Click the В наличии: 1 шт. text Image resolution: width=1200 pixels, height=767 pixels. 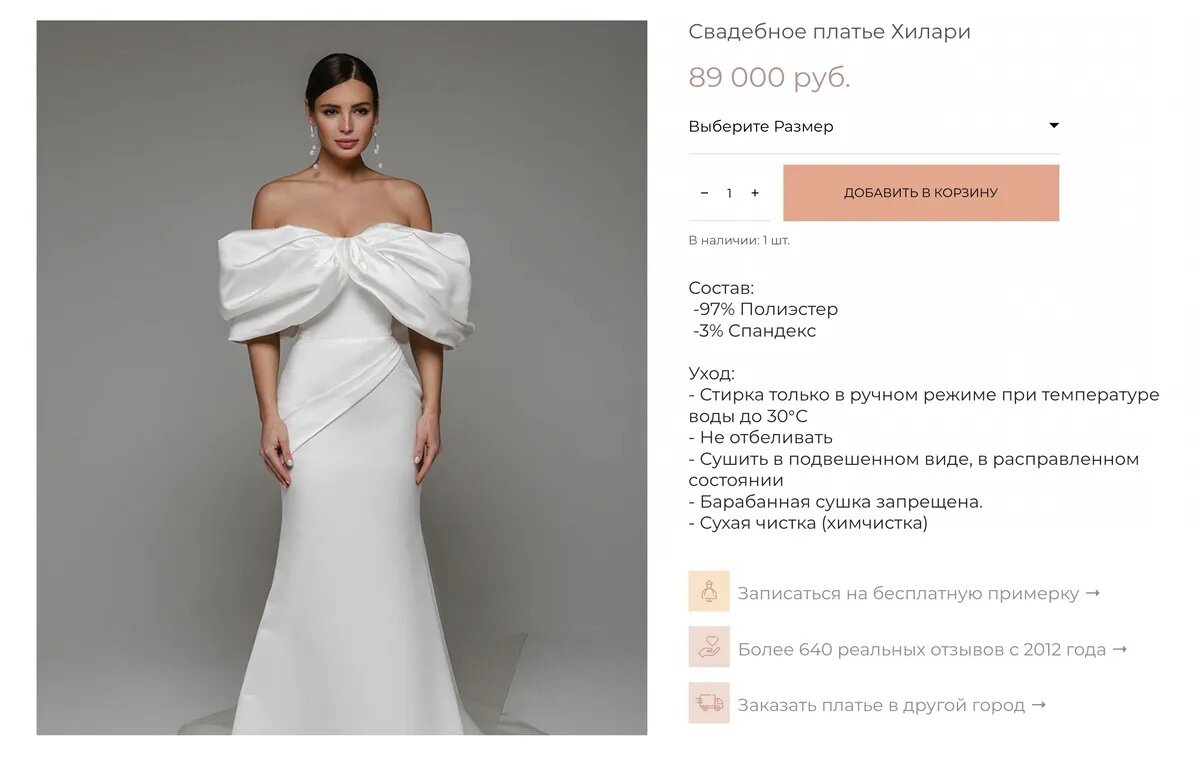pyautogui.click(x=739, y=240)
